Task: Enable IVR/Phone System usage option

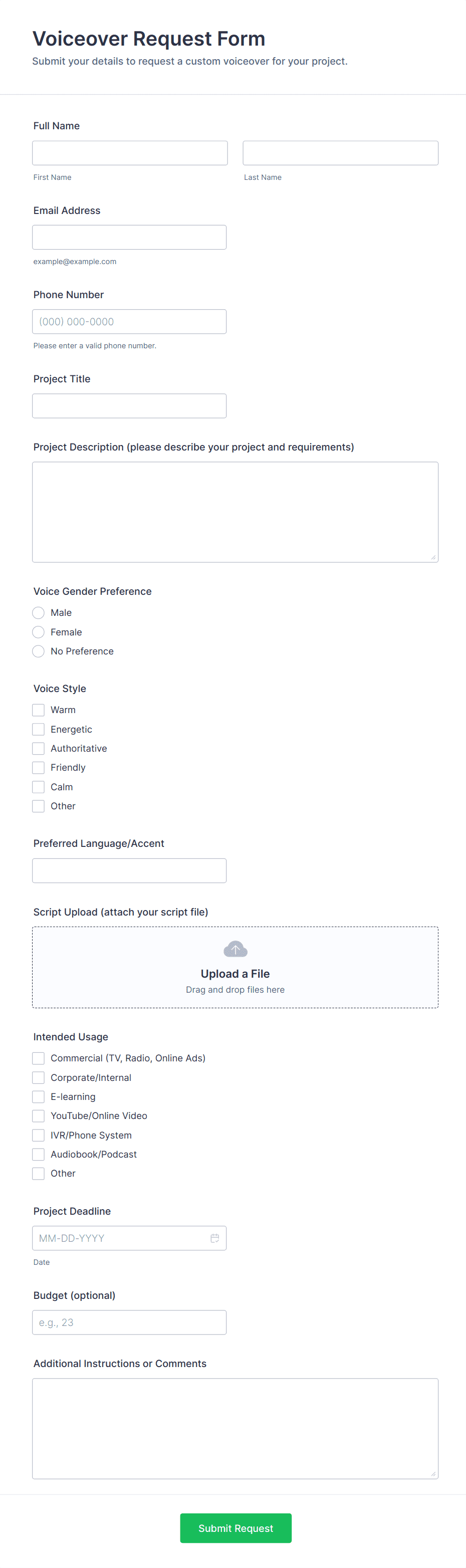Action: point(38,1135)
